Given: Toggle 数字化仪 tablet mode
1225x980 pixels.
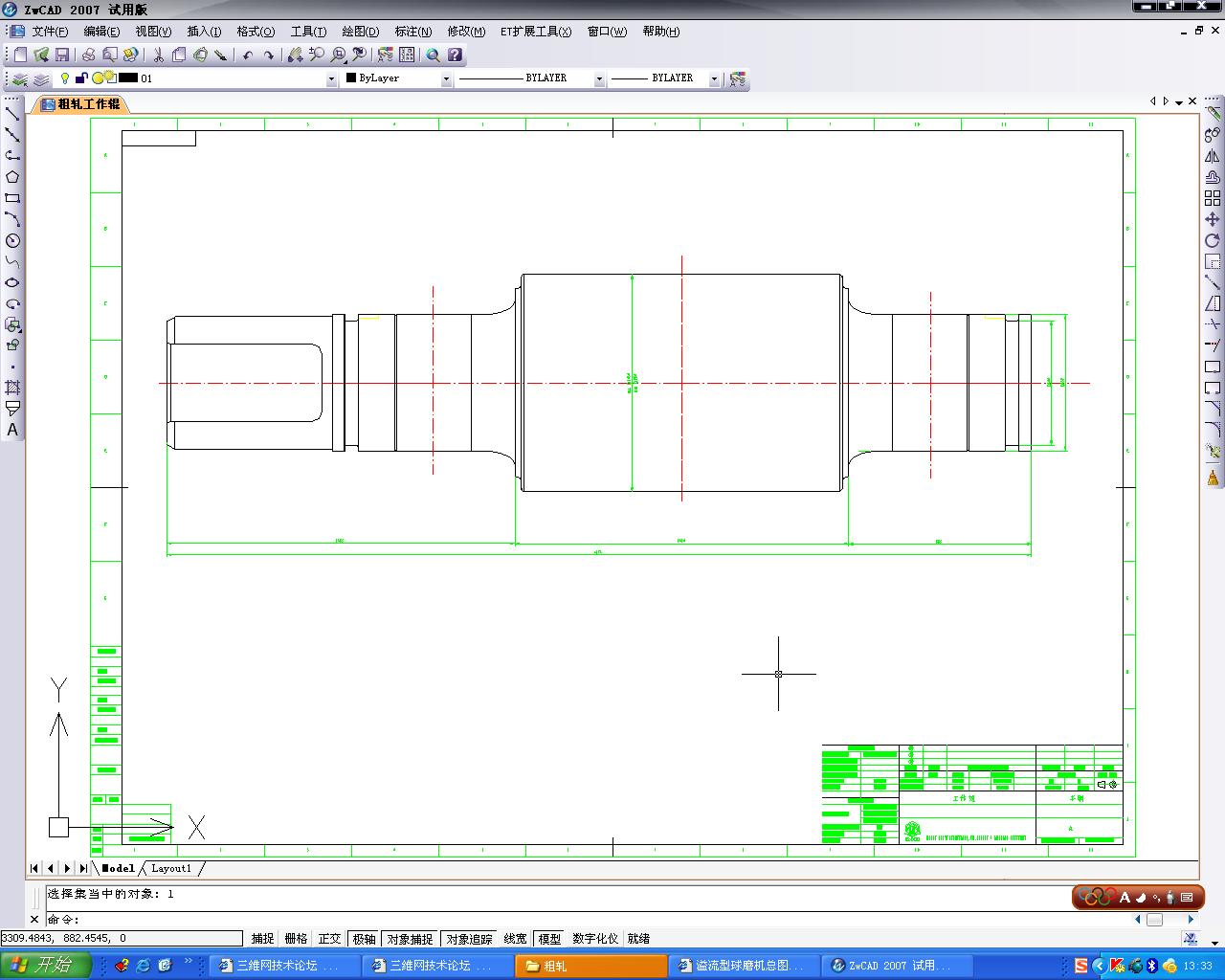Looking at the screenshot, I should point(595,939).
